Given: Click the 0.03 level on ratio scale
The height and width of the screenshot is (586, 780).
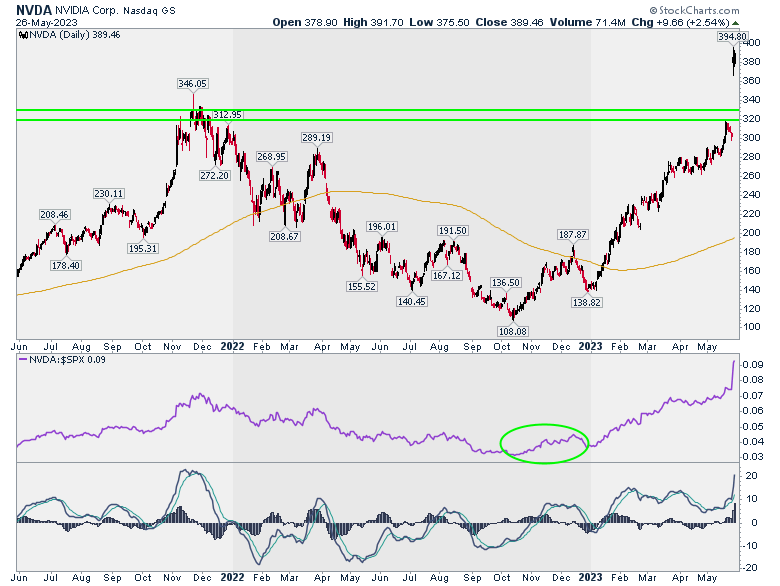Looking at the screenshot, I should coord(753,456).
